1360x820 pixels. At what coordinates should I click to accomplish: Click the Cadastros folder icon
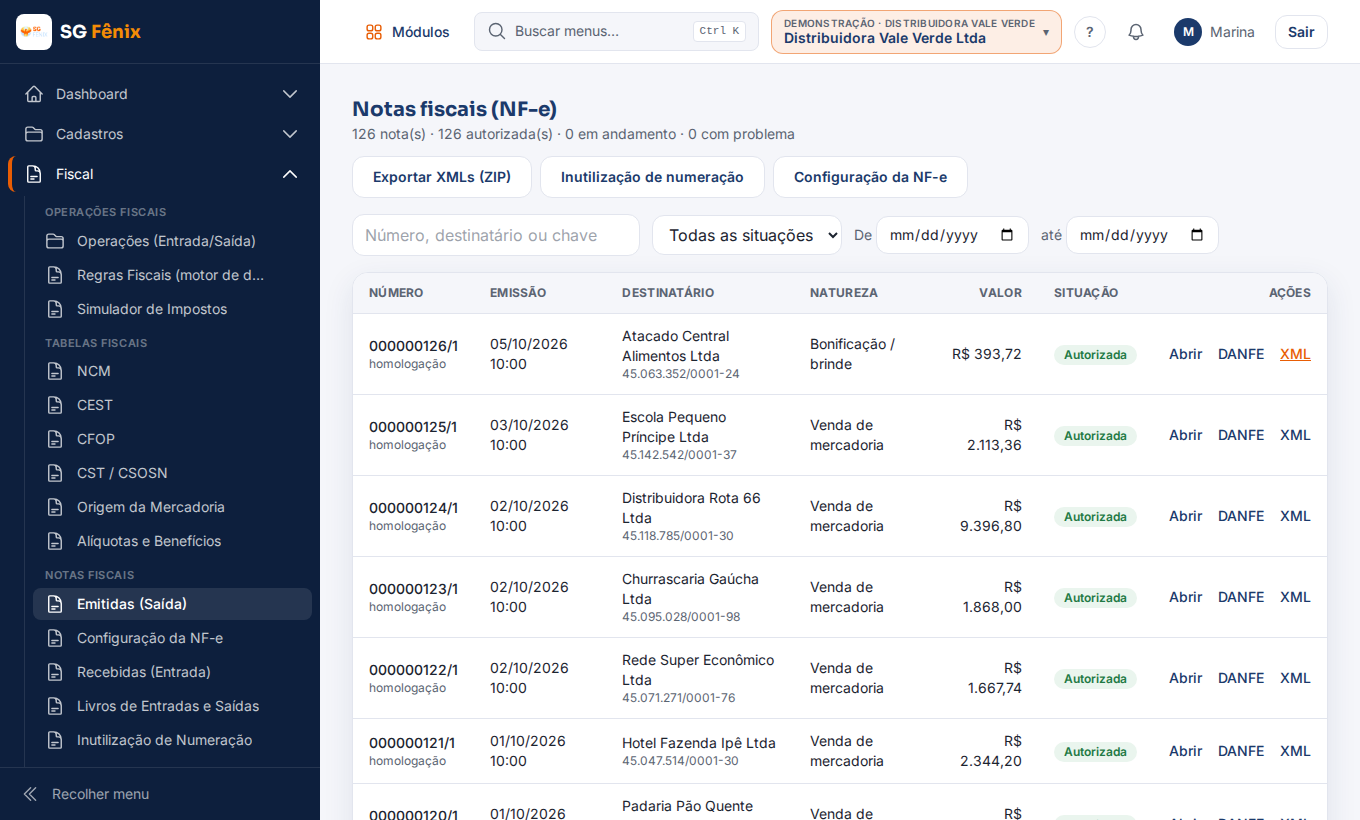click(x=34, y=134)
